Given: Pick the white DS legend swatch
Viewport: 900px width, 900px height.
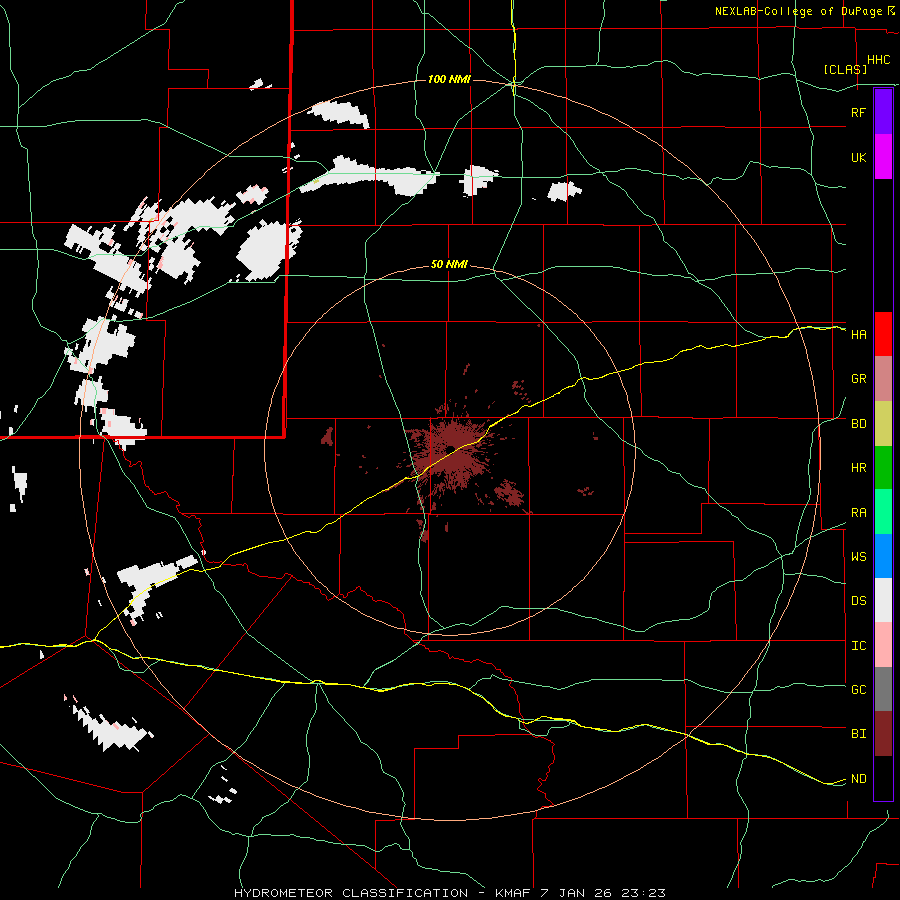Looking at the screenshot, I should [883, 600].
